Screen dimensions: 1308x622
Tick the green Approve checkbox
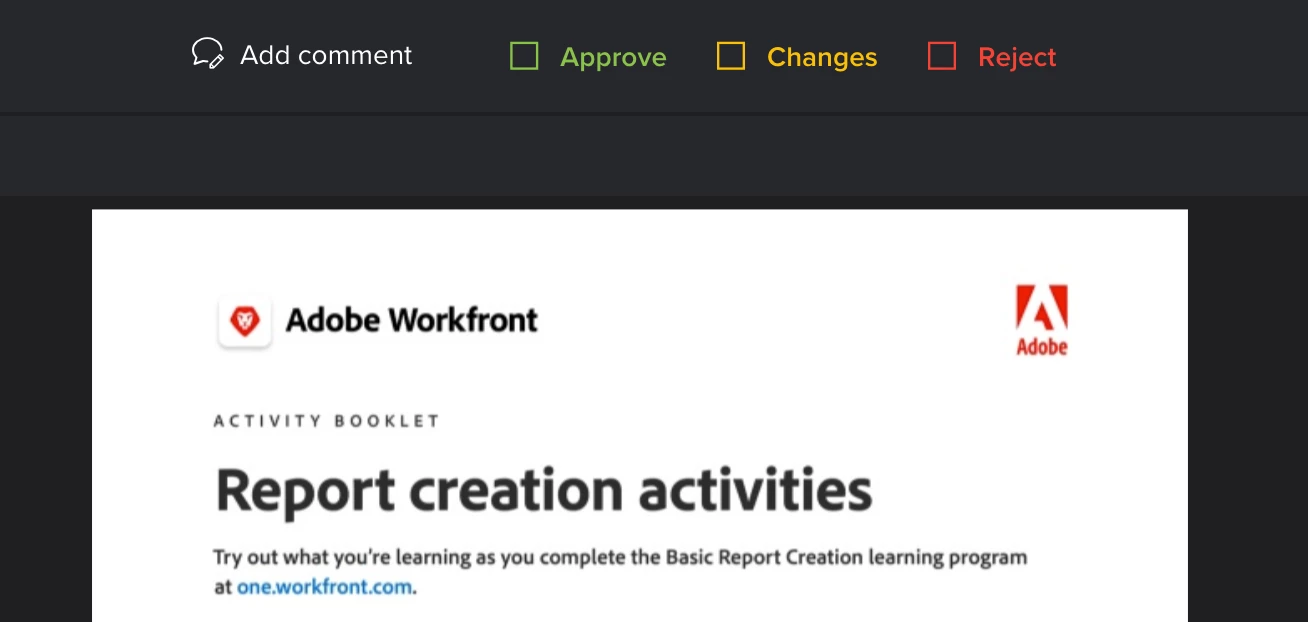tap(524, 56)
